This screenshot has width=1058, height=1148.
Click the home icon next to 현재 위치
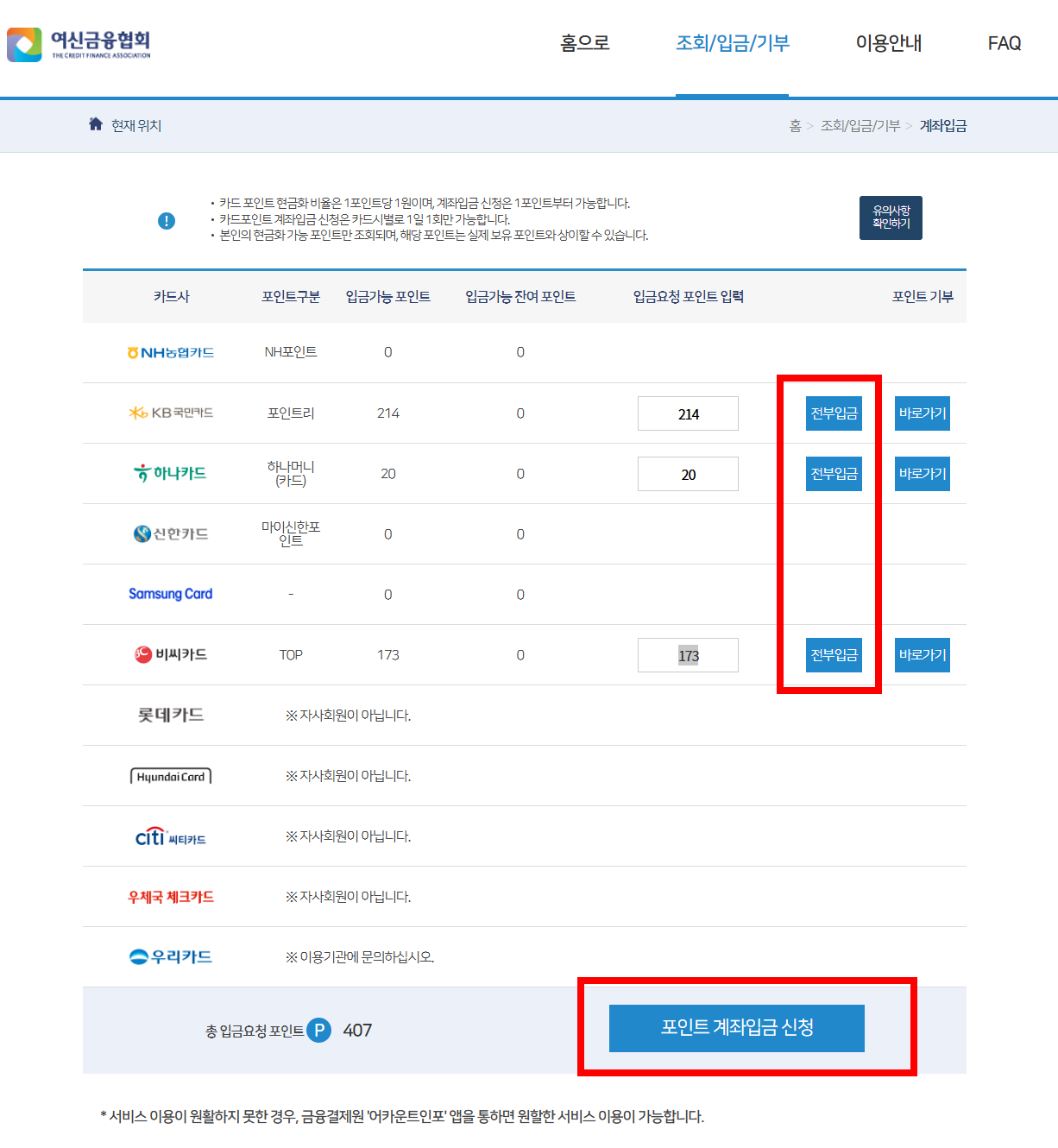pos(96,124)
